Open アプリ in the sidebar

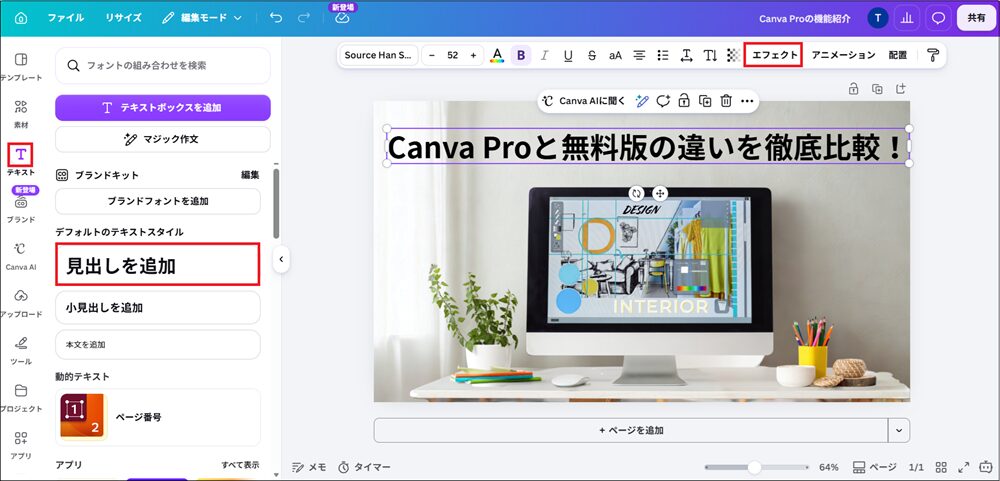pos(21,445)
